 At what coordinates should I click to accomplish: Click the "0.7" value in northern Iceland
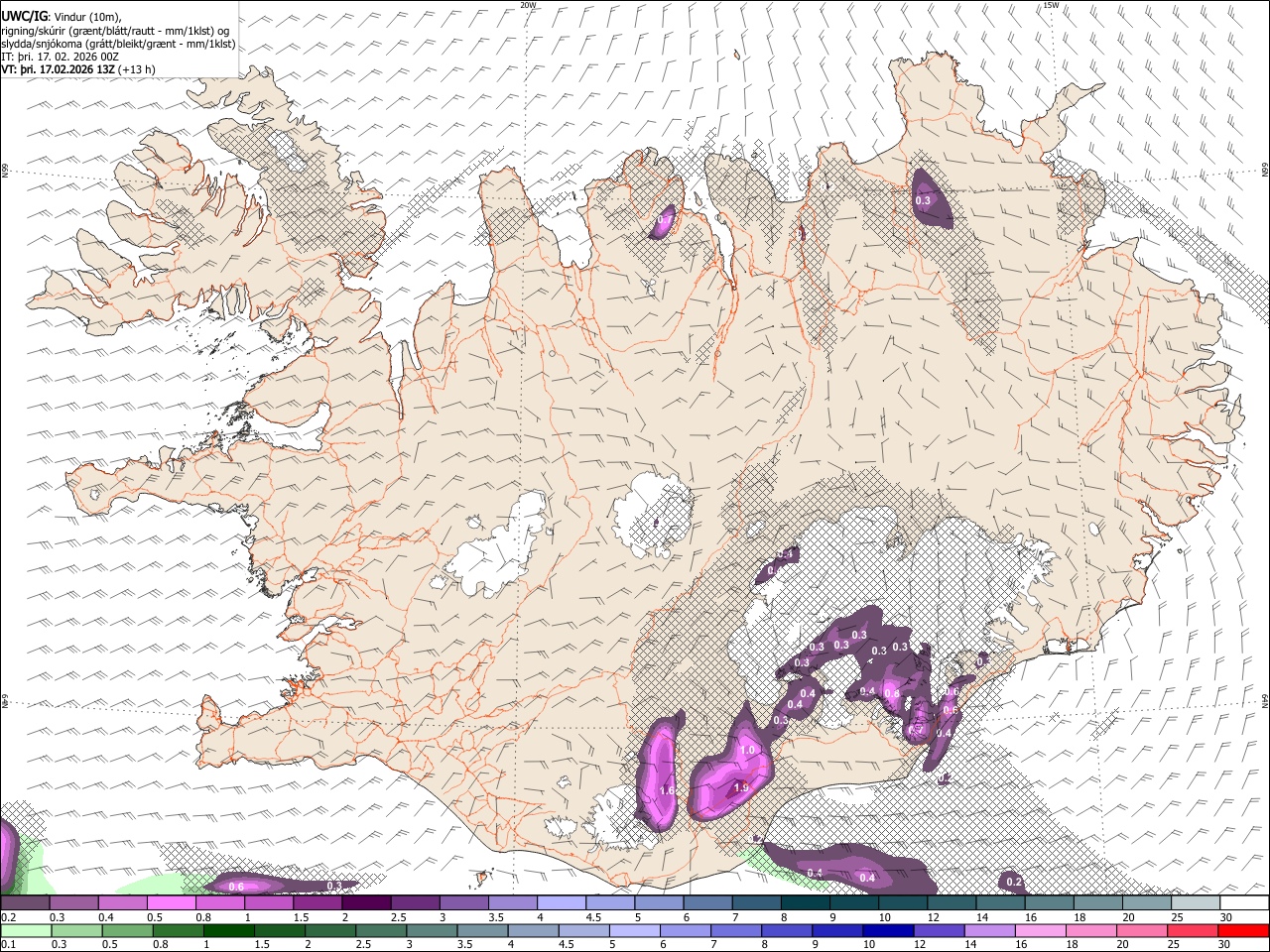pyautogui.click(x=666, y=219)
